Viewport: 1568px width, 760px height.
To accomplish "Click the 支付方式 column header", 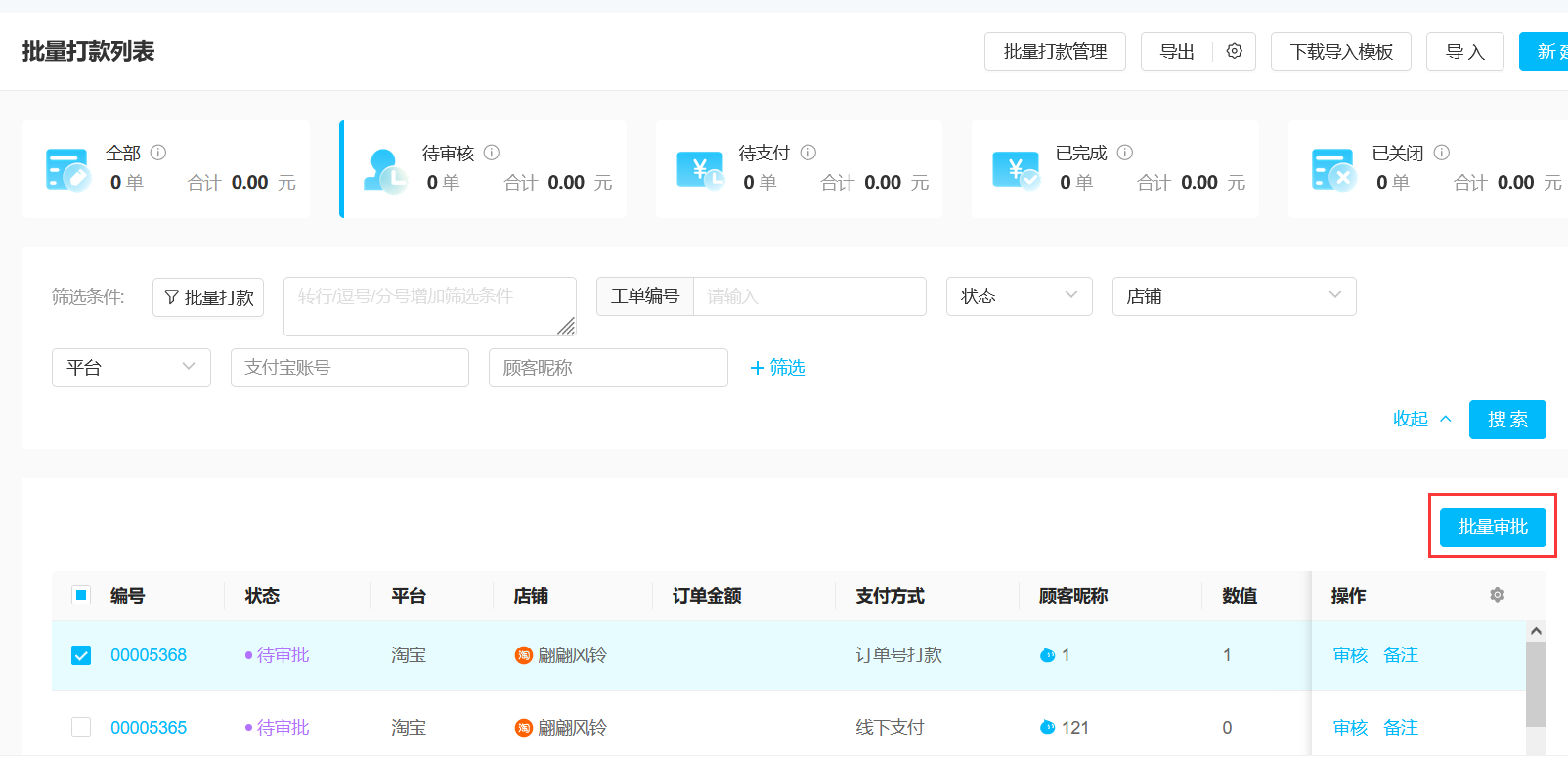I will coord(890,596).
